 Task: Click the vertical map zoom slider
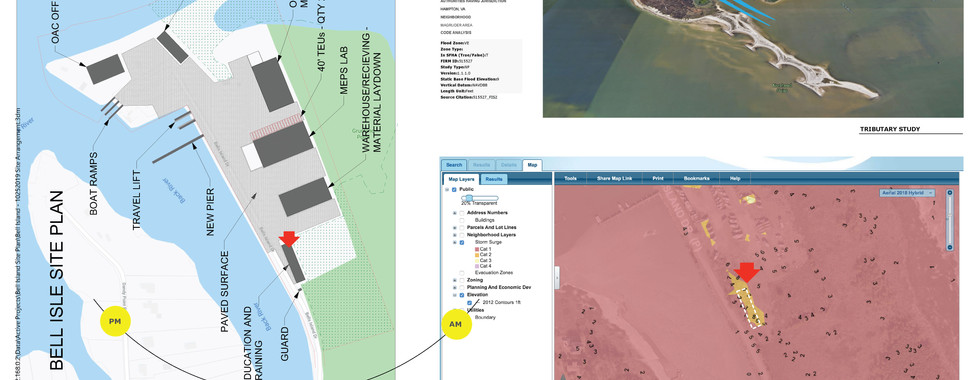949,221
